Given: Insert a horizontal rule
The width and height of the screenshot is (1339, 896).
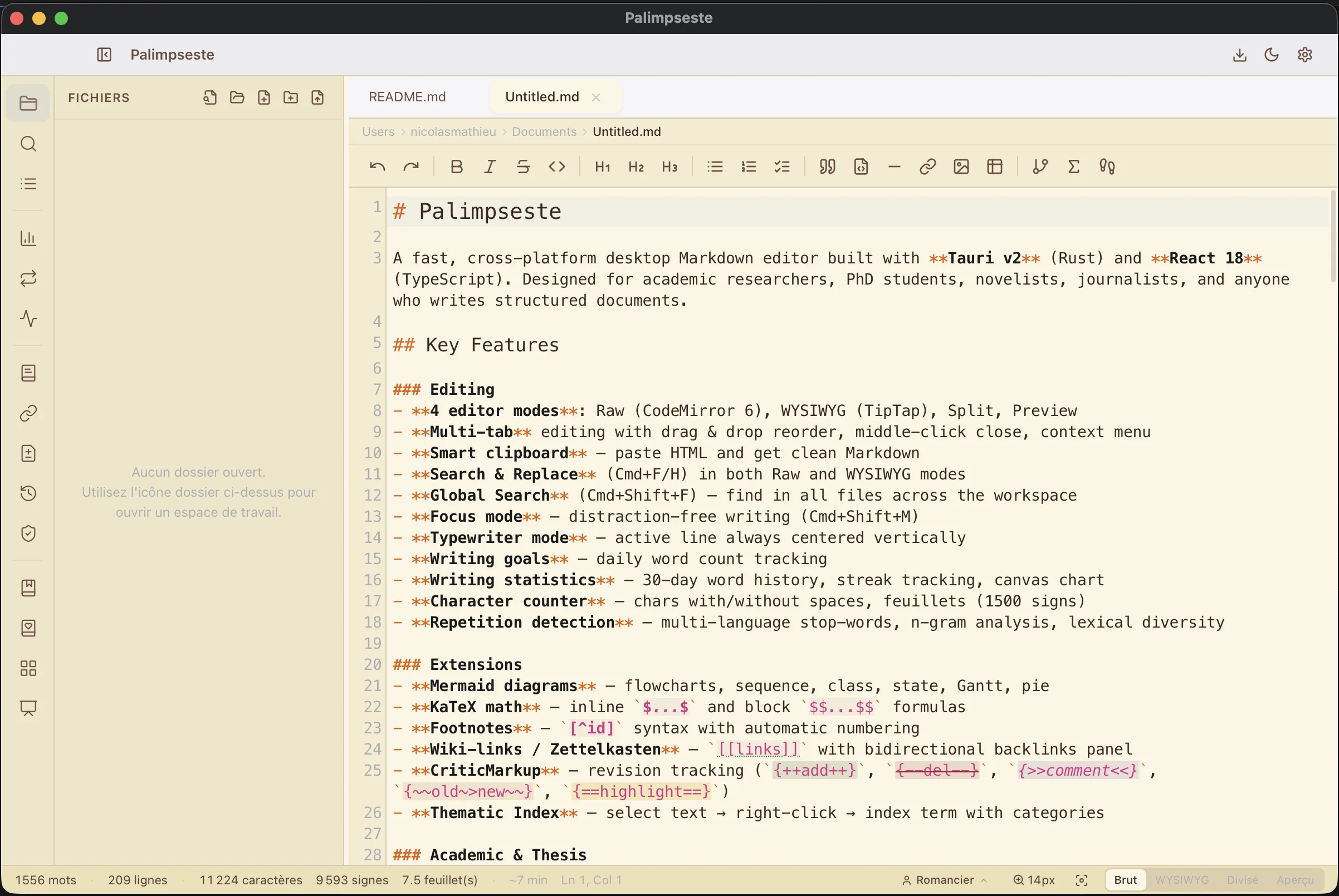Looking at the screenshot, I should [895, 167].
